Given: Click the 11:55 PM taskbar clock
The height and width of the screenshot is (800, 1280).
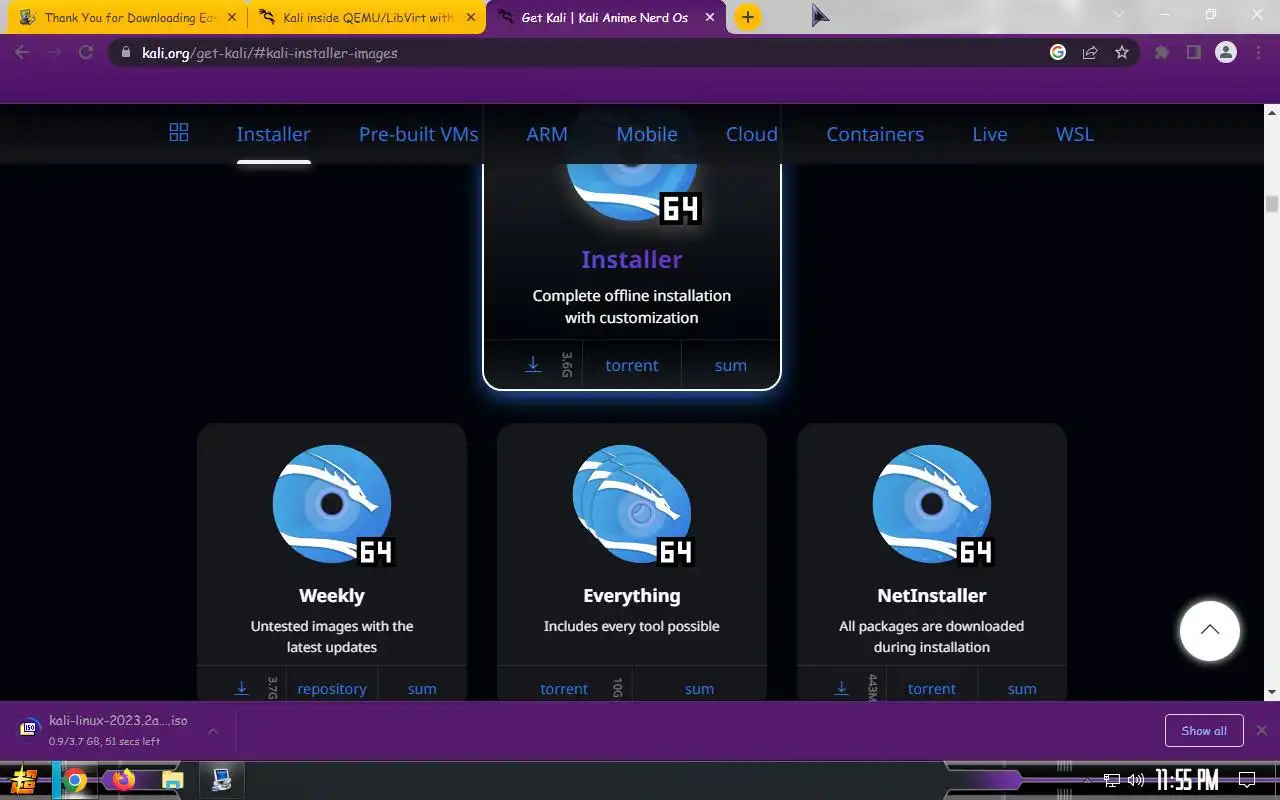Looking at the screenshot, I should pos(1187,780).
